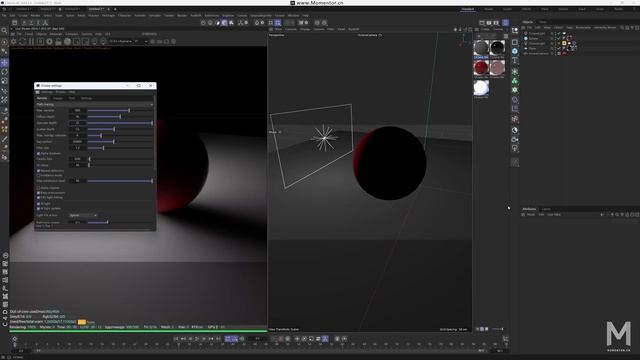Image resolution: width=640 pixels, height=360 pixels.
Task: Click the search magnifier icon at top left
Action: click(4, 31)
